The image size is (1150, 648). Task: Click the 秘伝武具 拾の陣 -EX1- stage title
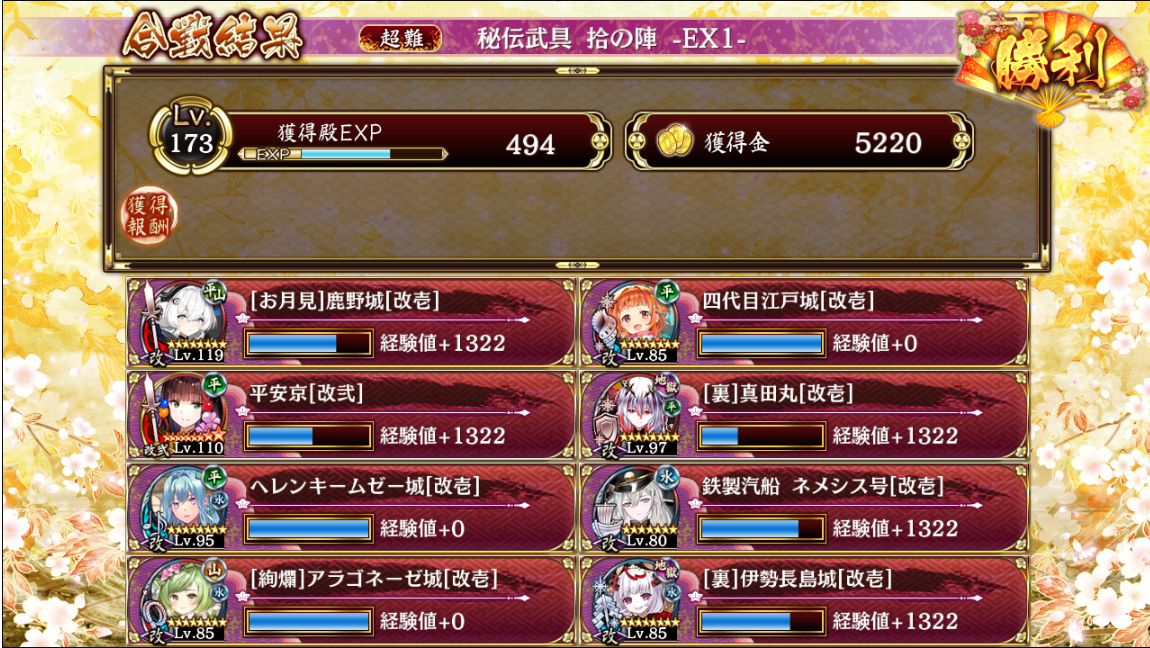(612, 38)
